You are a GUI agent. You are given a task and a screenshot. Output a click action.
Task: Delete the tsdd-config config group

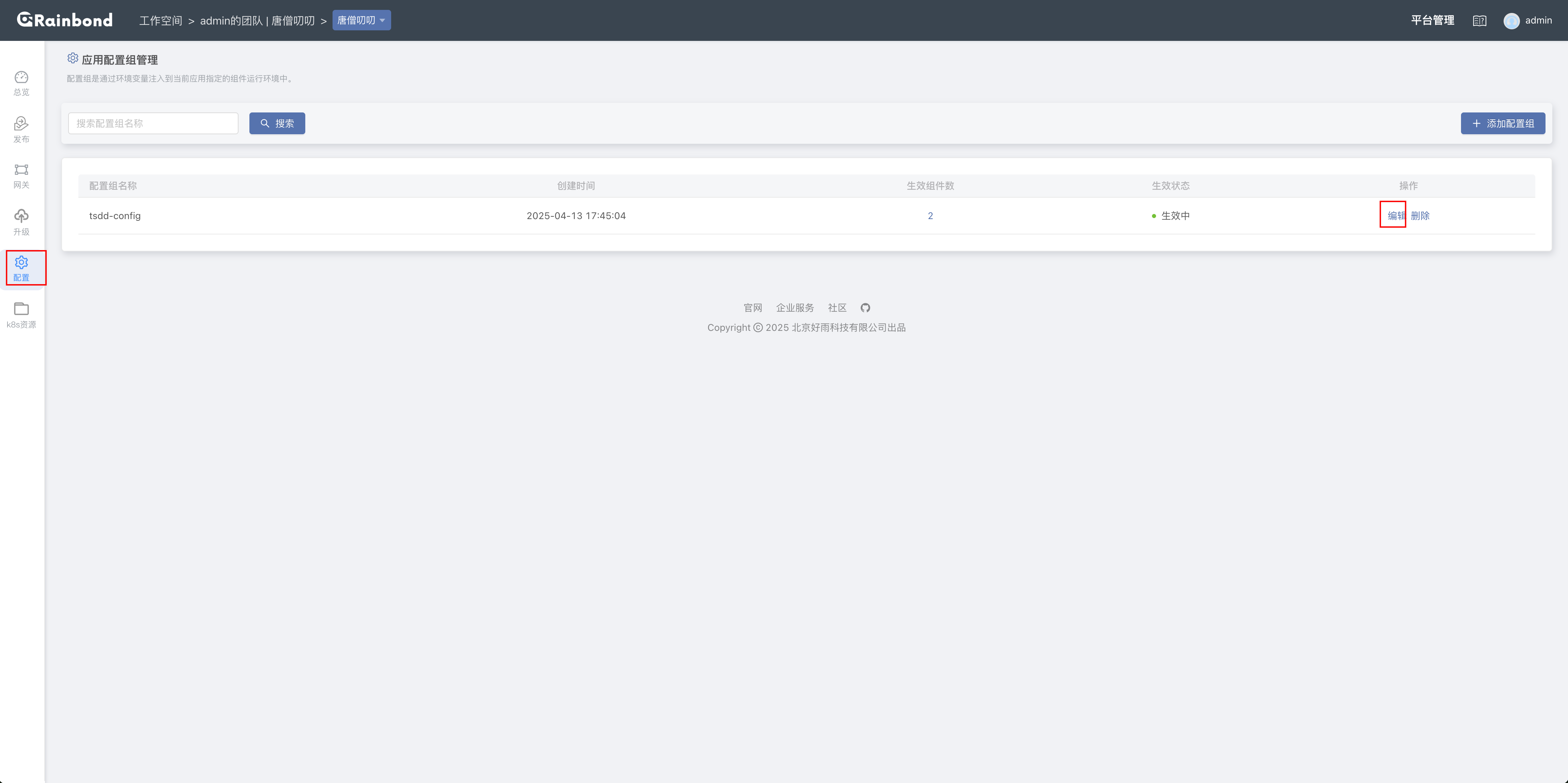tap(1421, 215)
